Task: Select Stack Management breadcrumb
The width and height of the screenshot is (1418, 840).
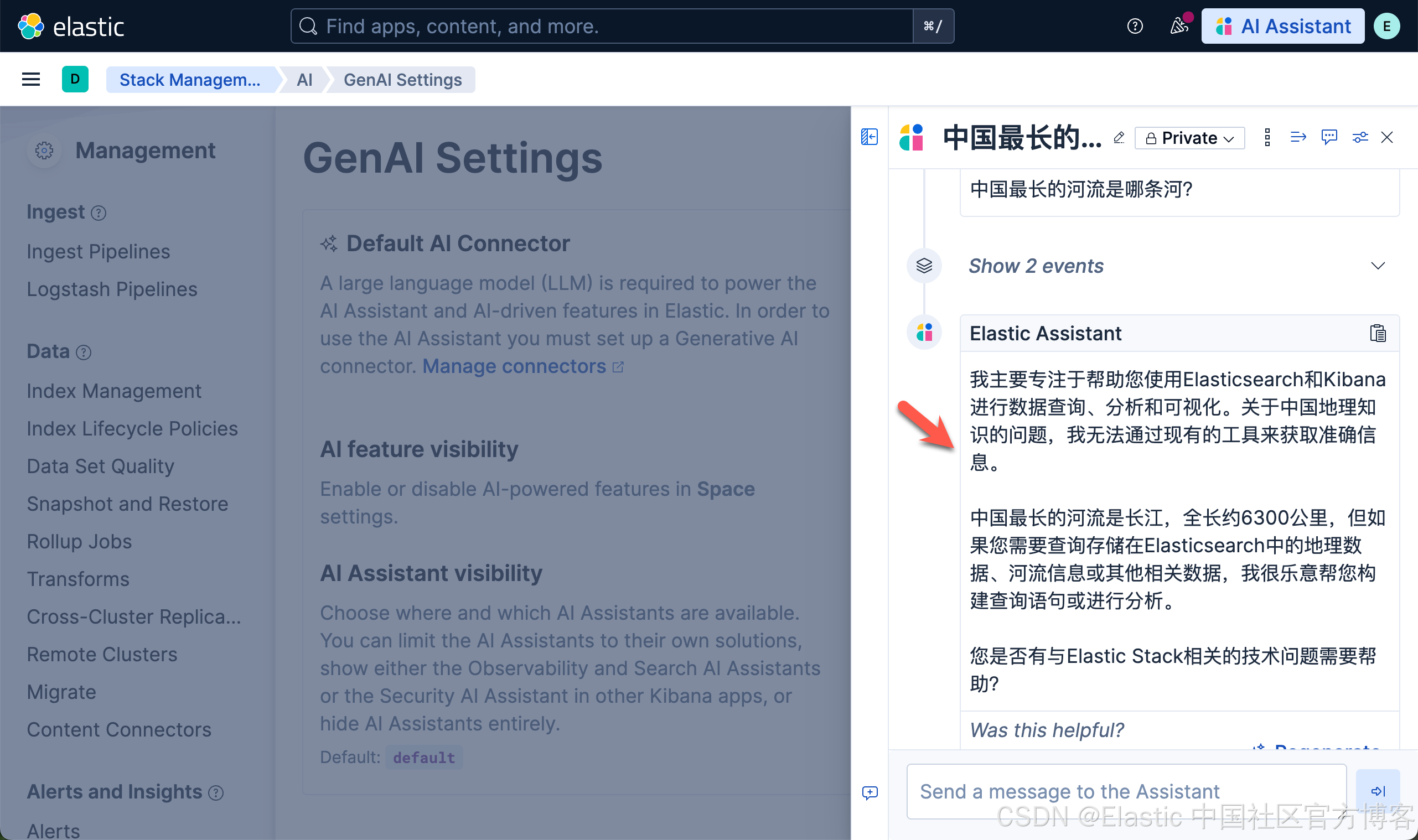Action: click(x=190, y=80)
